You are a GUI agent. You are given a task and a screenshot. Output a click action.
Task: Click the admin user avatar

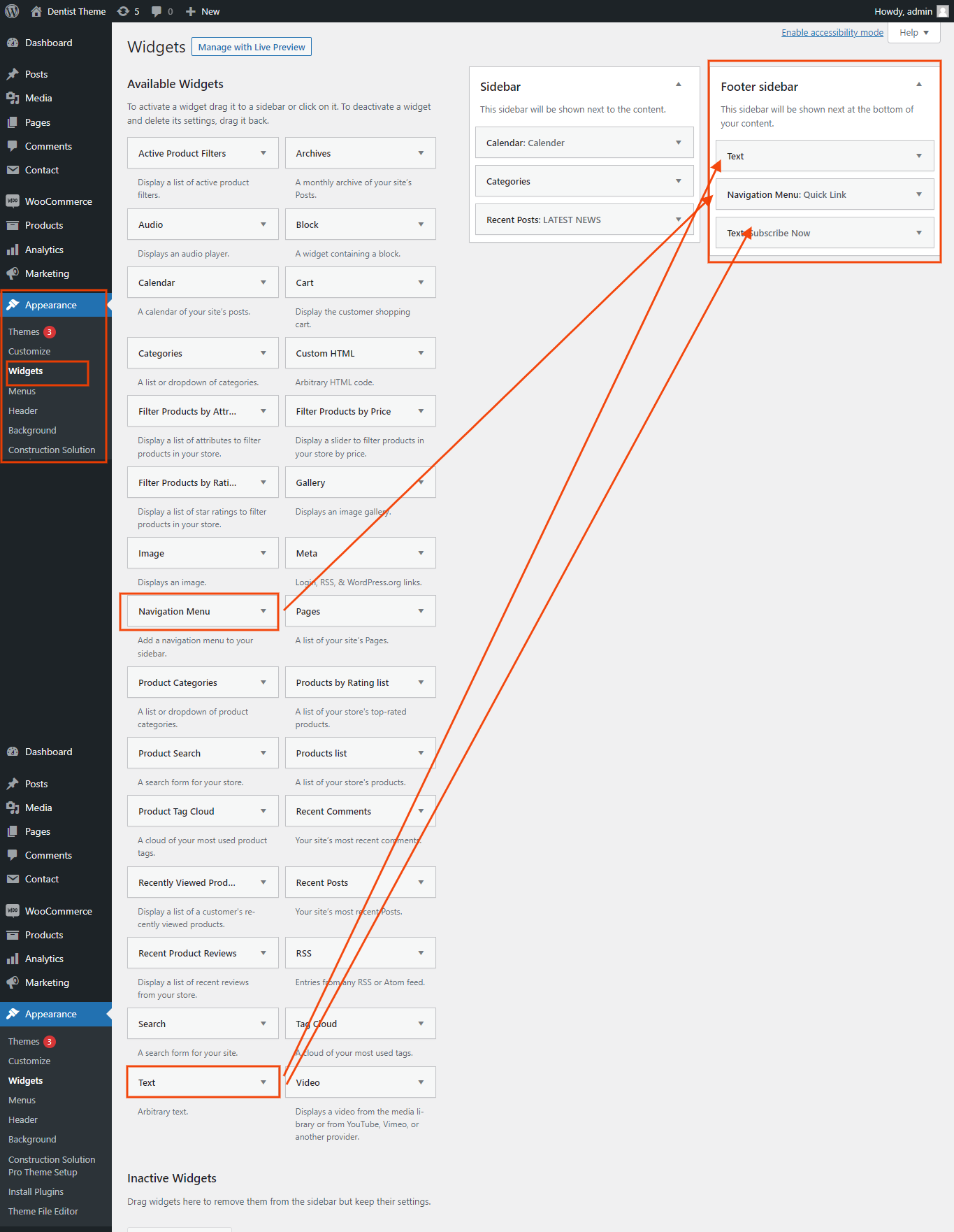click(942, 11)
